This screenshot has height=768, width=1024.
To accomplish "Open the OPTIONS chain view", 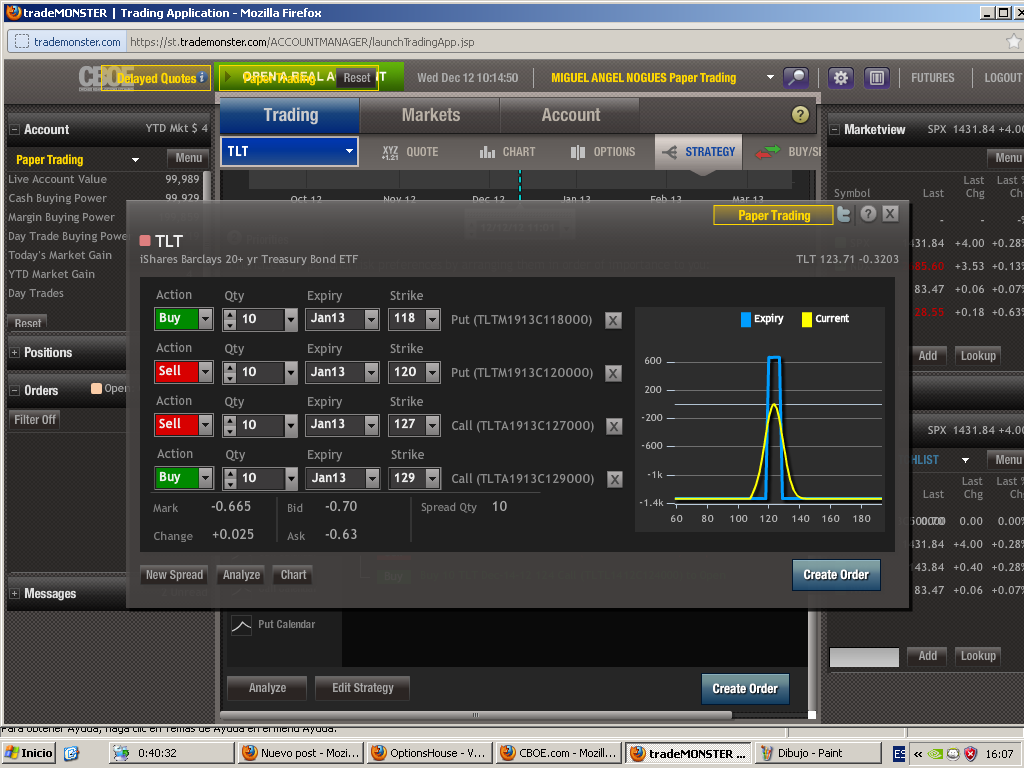I will [603, 152].
